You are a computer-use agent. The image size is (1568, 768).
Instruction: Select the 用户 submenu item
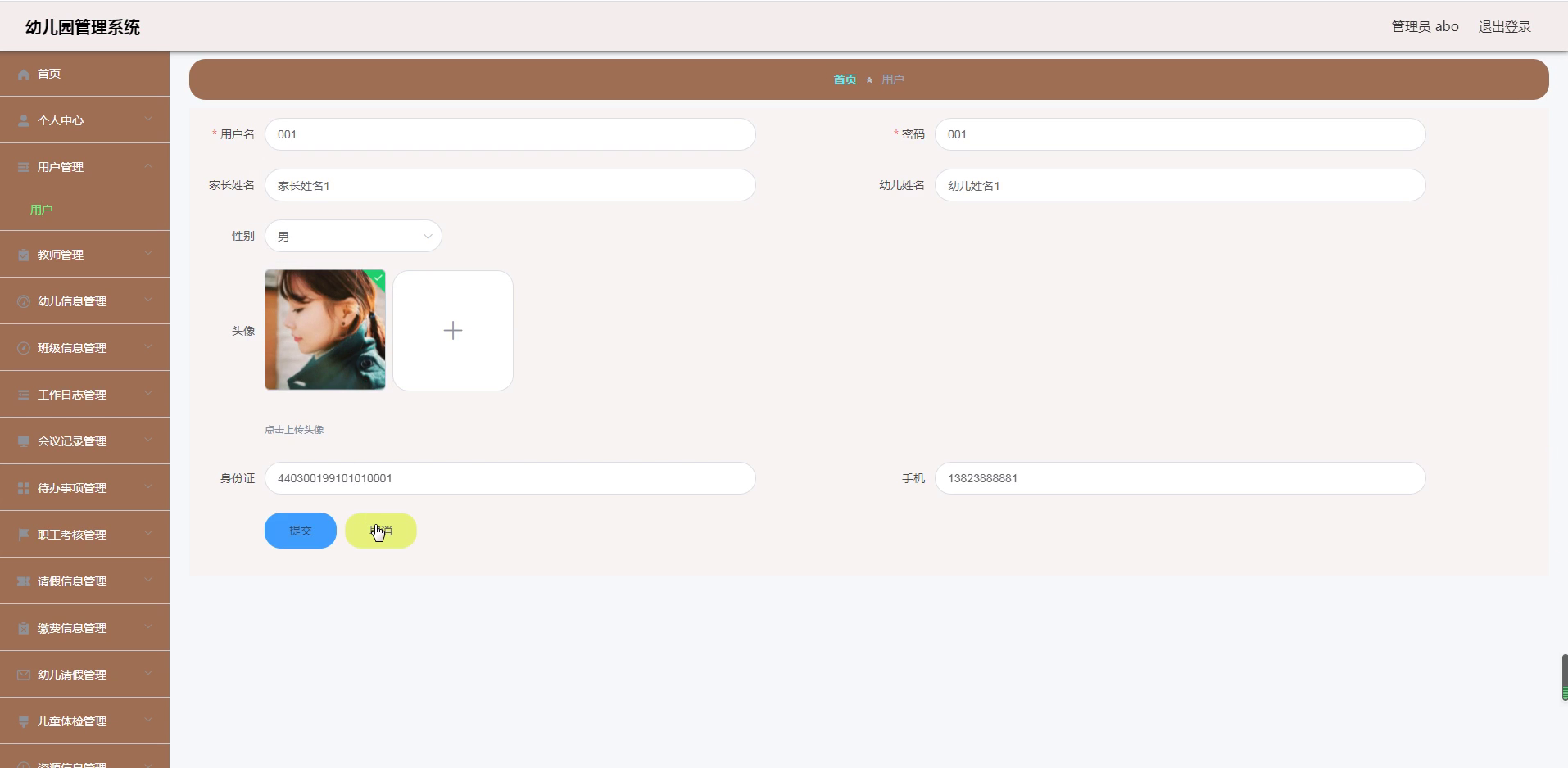point(84,210)
